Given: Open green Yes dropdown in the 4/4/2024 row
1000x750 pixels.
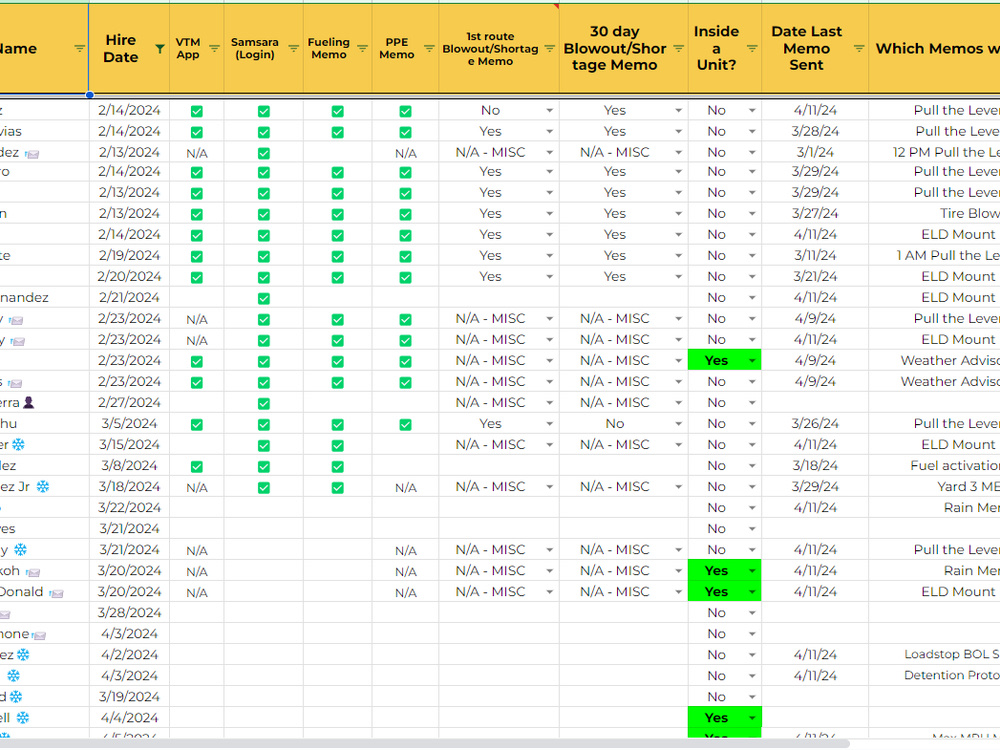Looking at the screenshot, I should (752, 718).
